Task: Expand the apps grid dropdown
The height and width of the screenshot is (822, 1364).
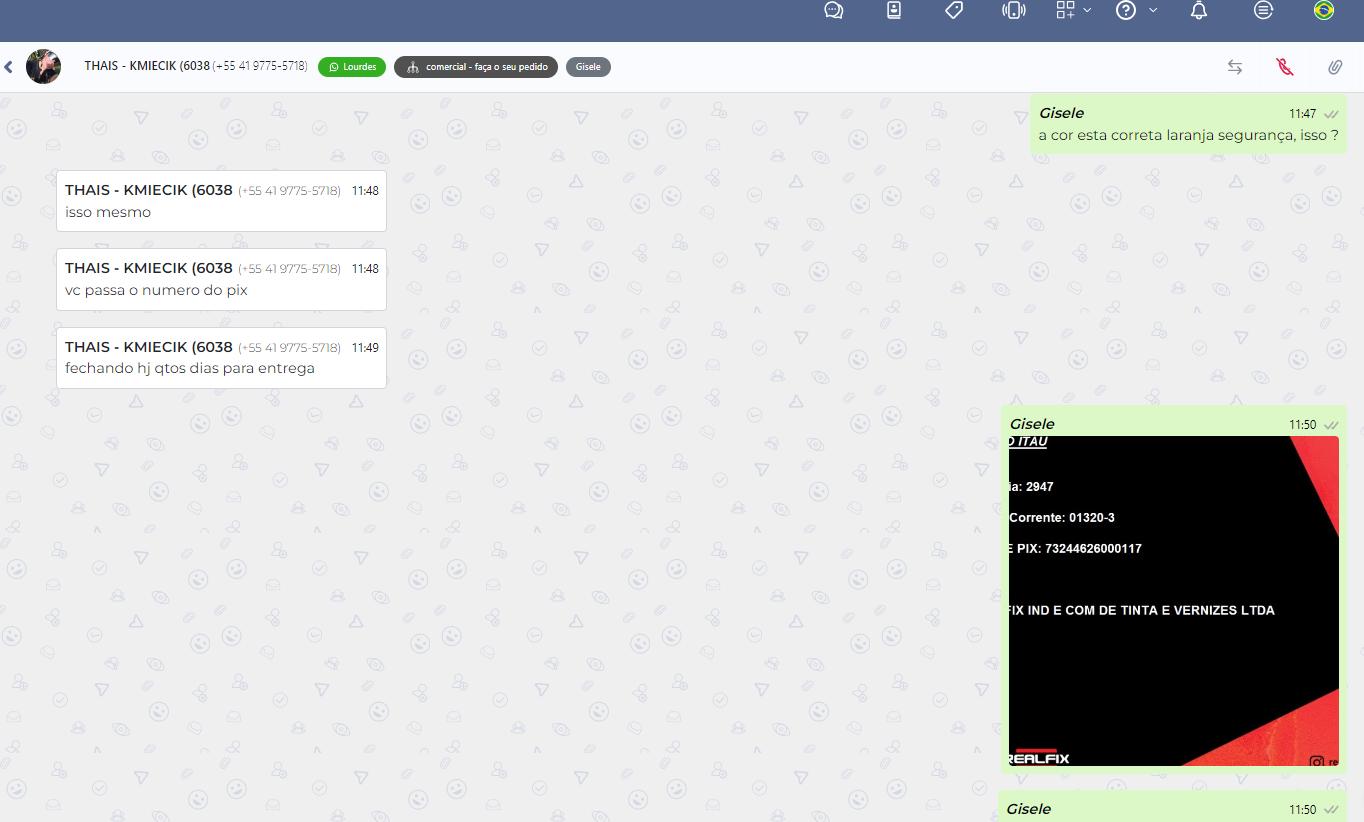Action: pos(1073,11)
